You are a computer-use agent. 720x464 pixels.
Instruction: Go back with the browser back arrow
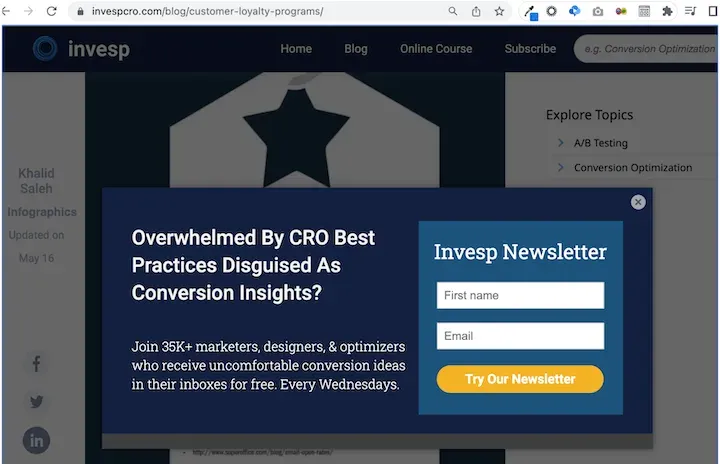click(x=6, y=11)
